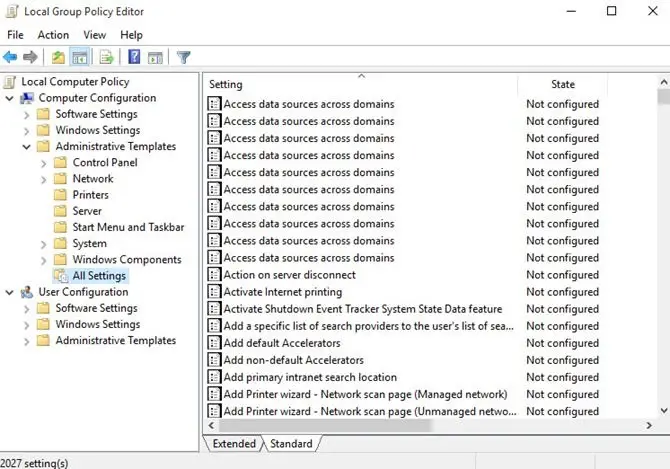Click the vertical scrollbar up arrow

(664, 82)
